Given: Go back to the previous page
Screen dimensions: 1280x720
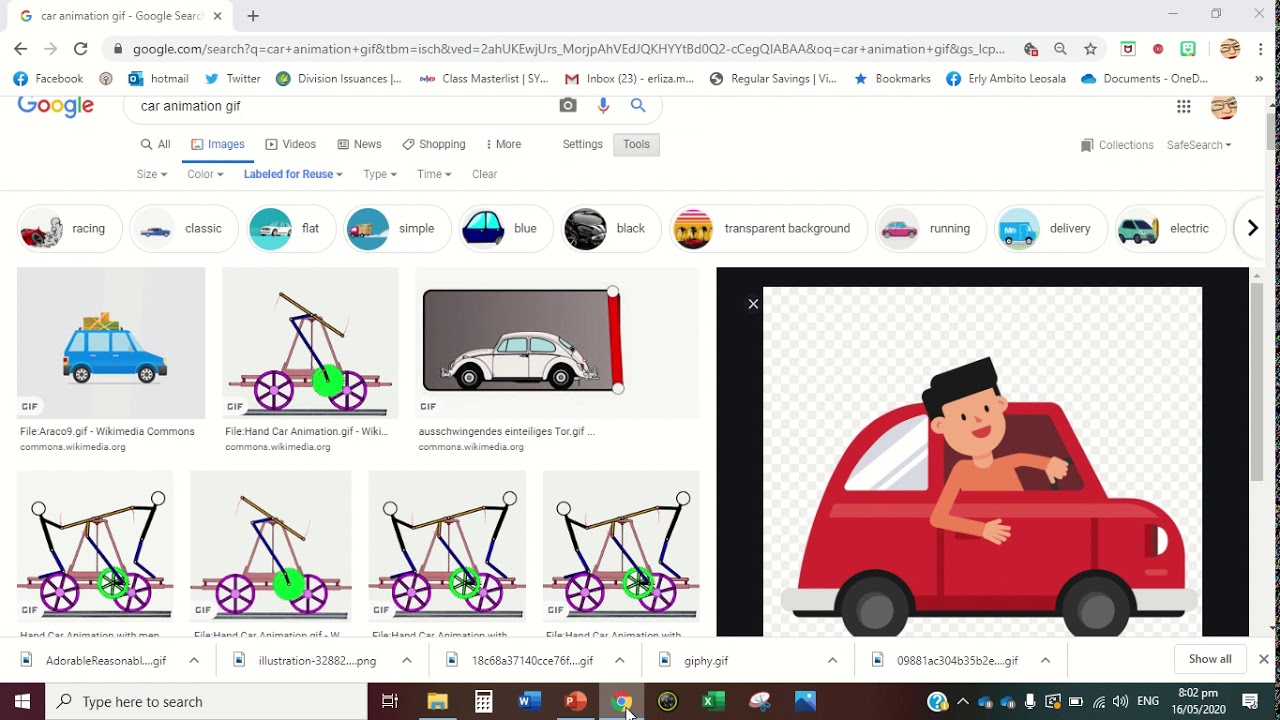Looking at the screenshot, I should 21,49.
